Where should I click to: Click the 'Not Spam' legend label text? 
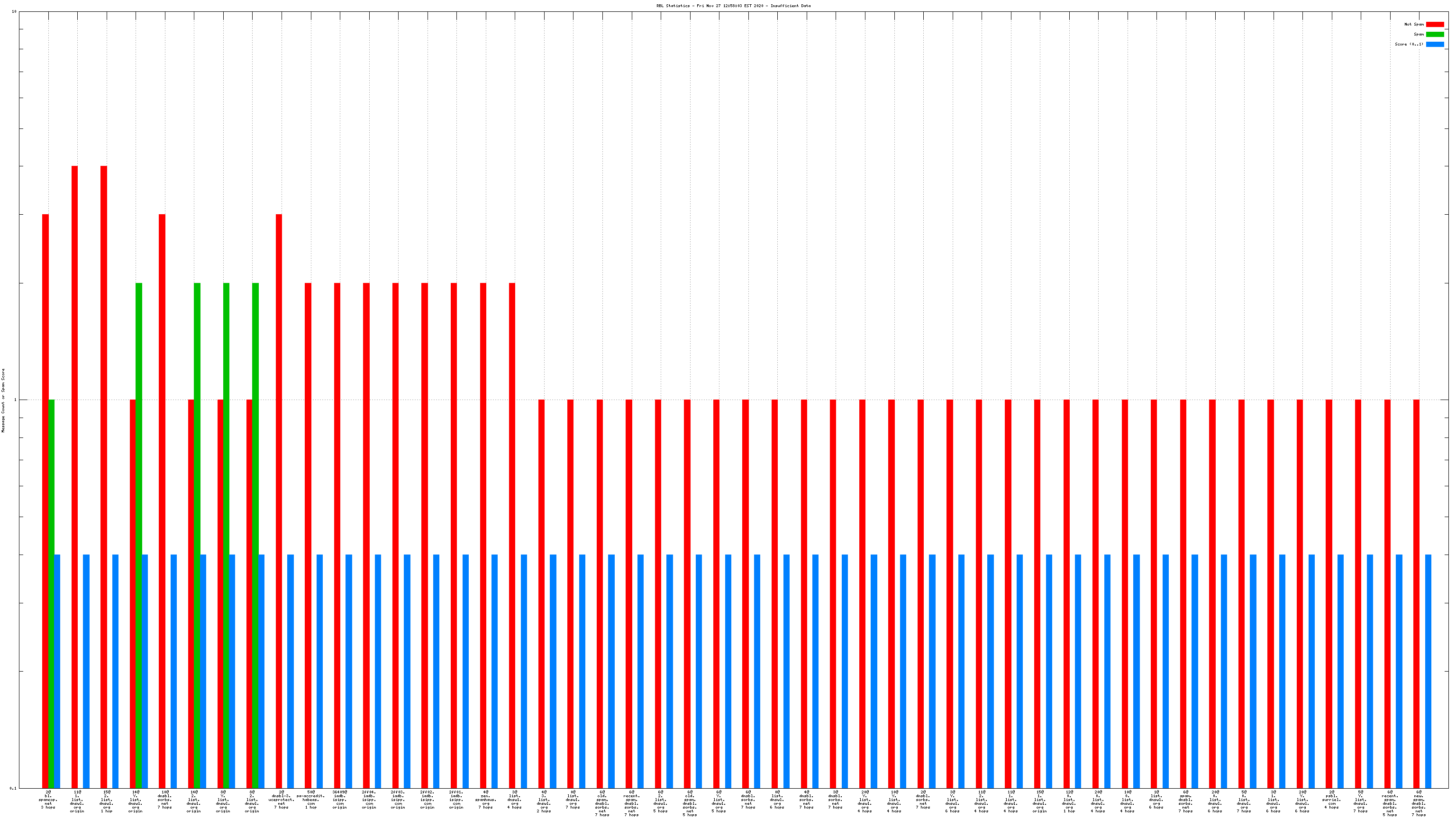[1414, 24]
